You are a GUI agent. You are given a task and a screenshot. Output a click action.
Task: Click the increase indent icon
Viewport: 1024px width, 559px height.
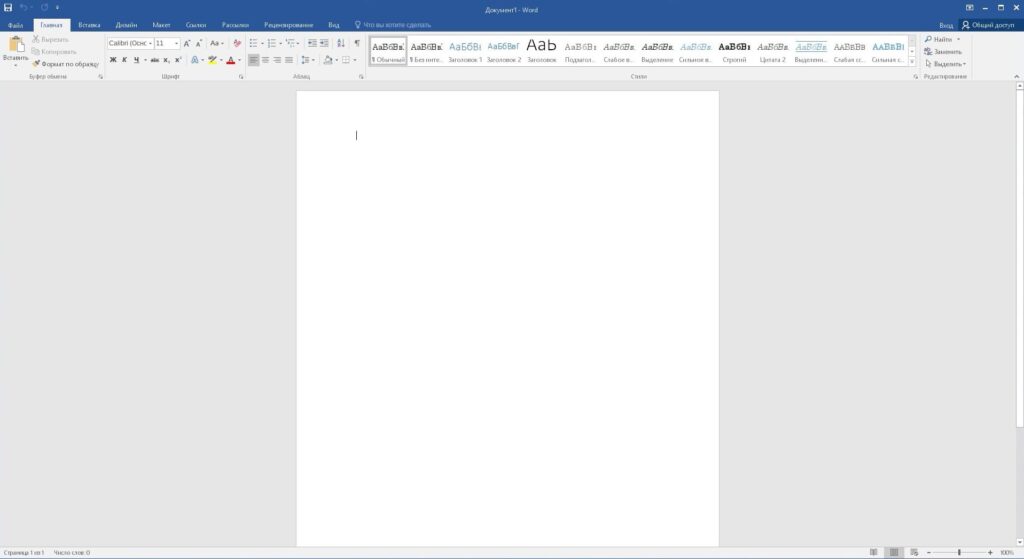(x=324, y=43)
